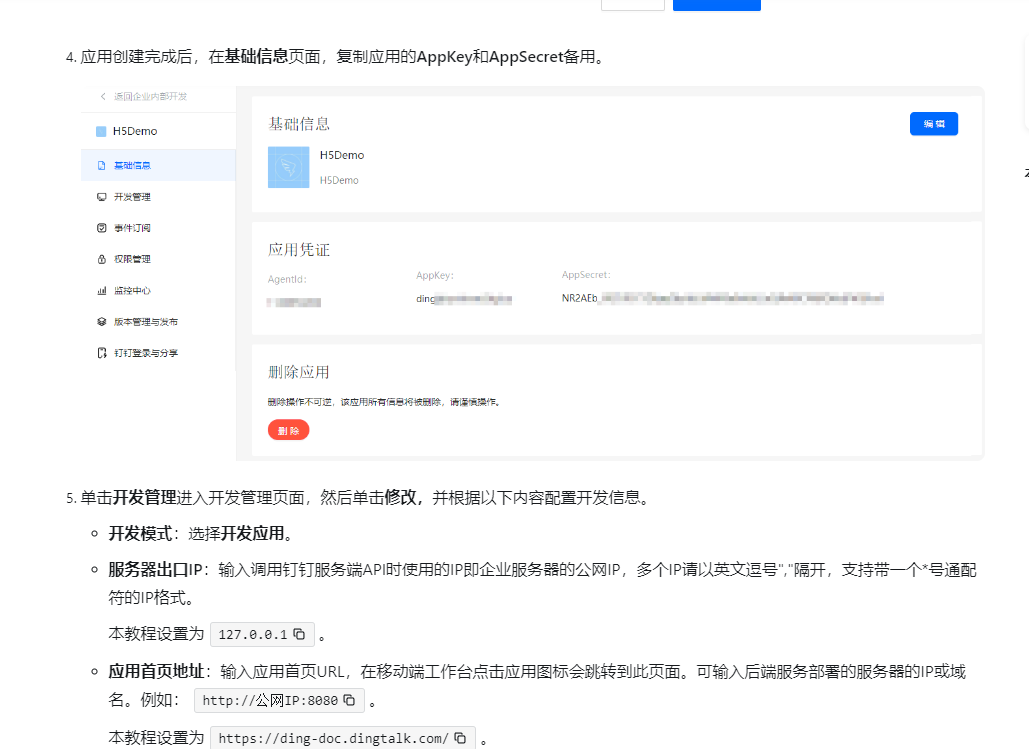Click the 版本管理与发布 layers icon

pyautogui.click(x=102, y=322)
